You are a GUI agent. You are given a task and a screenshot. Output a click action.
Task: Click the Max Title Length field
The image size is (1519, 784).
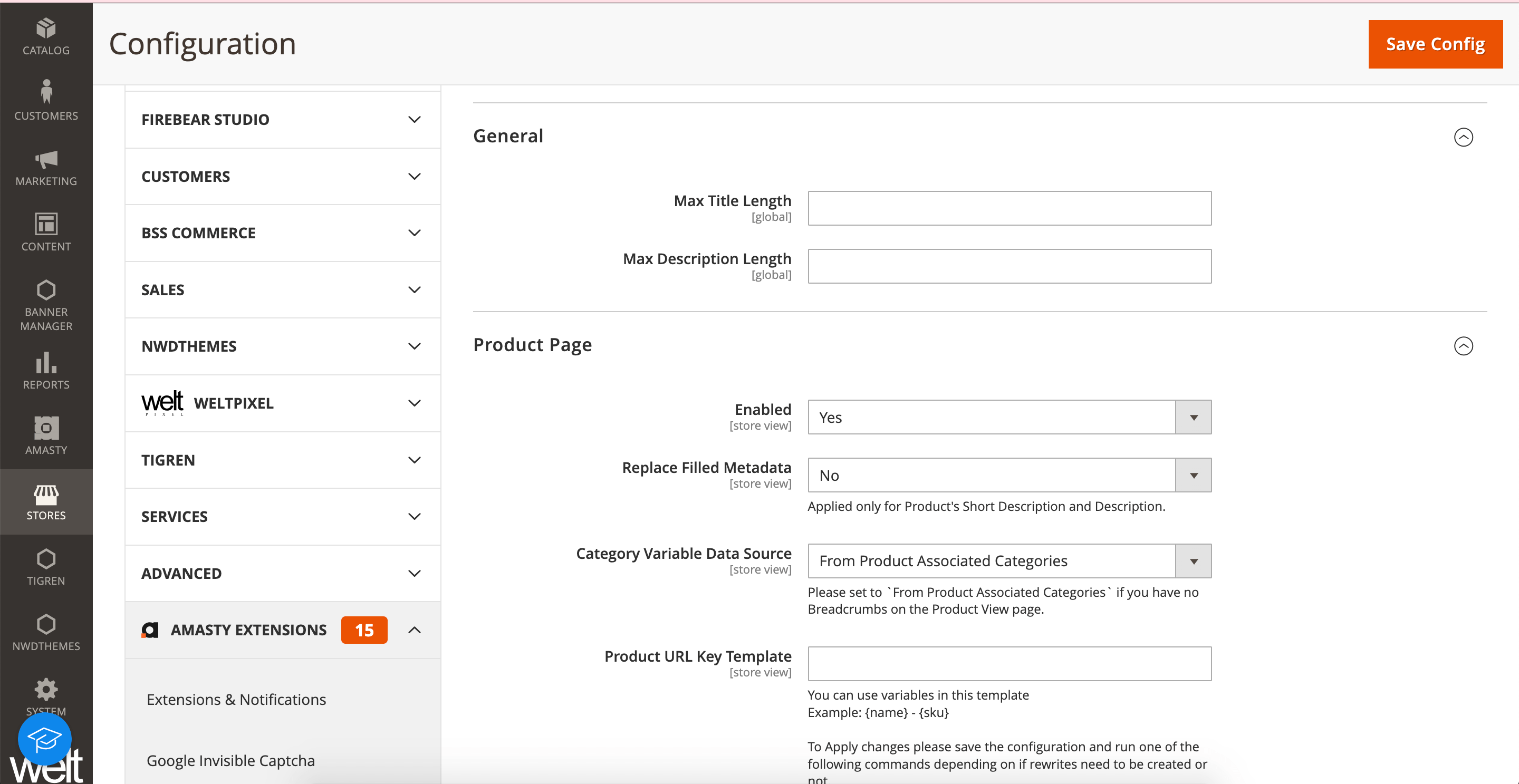pyautogui.click(x=1009, y=208)
